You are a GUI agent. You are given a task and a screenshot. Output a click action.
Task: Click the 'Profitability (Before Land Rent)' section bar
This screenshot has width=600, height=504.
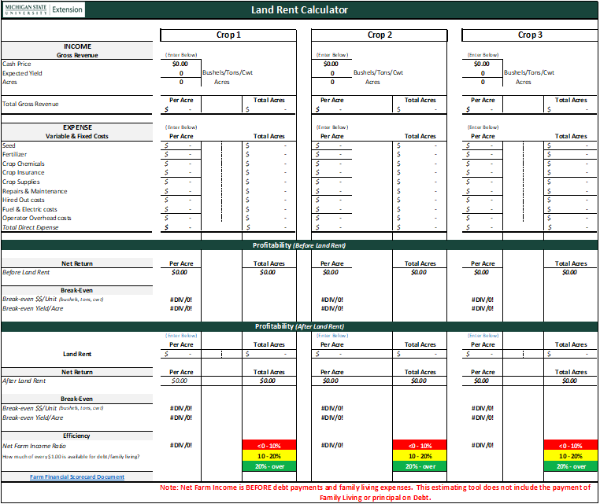pos(299,244)
